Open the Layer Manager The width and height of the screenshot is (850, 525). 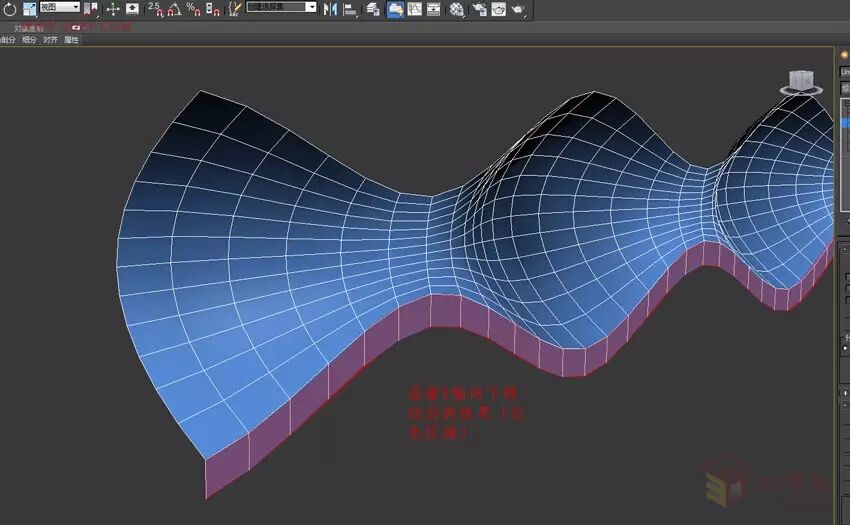pyautogui.click(x=372, y=9)
